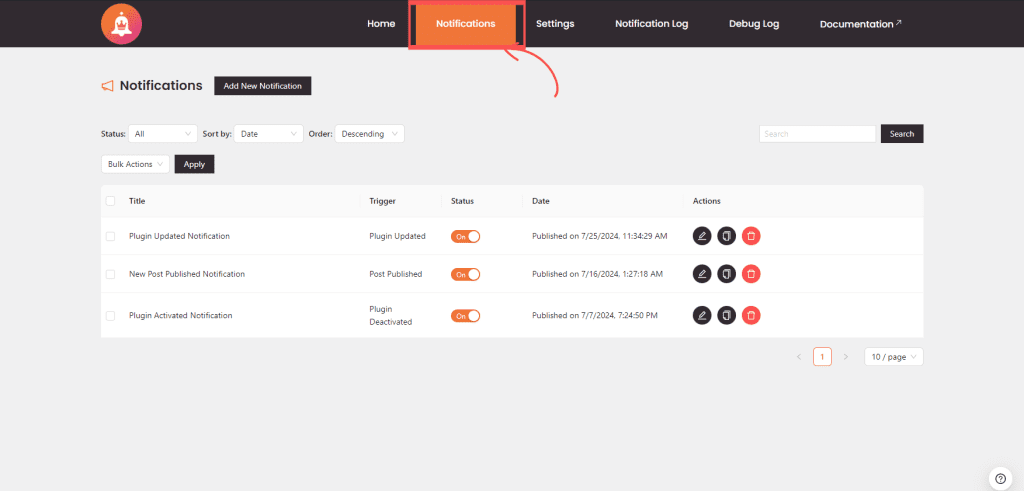Open the help question mark icon

[1000, 478]
